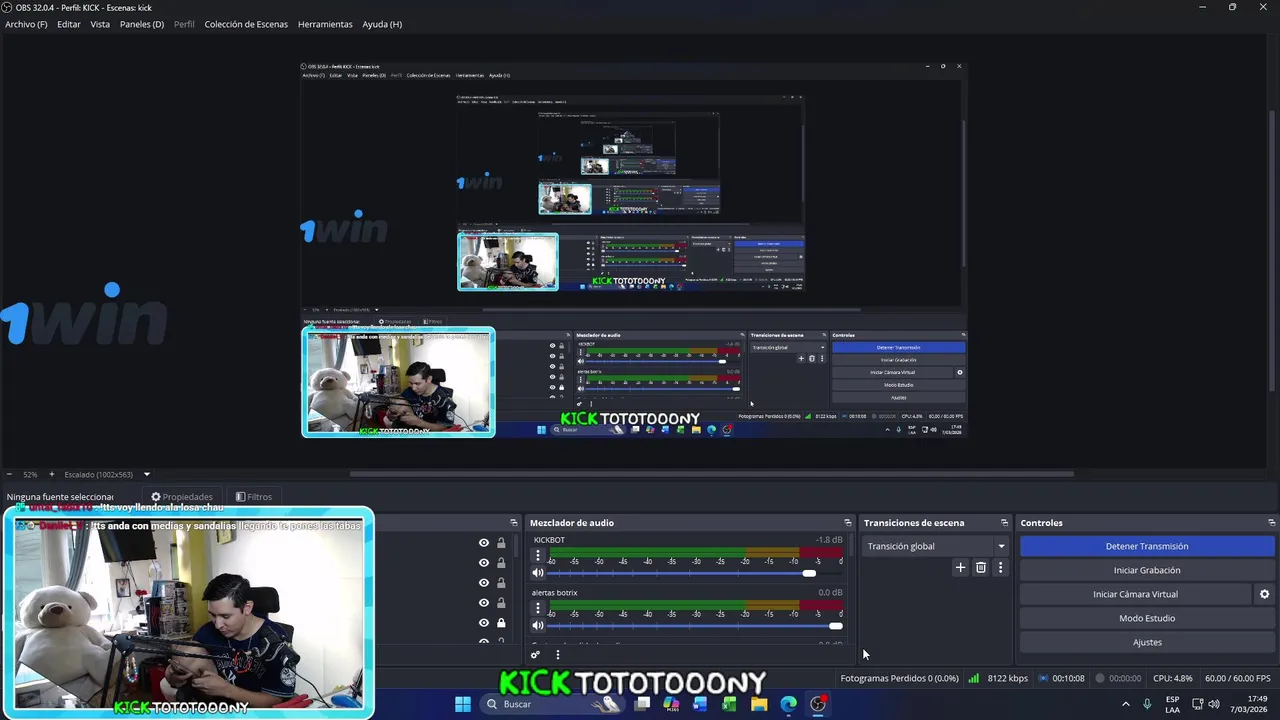Open Word from the taskbar
Image resolution: width=1280 pixels, height=720 pixels.
700,704
